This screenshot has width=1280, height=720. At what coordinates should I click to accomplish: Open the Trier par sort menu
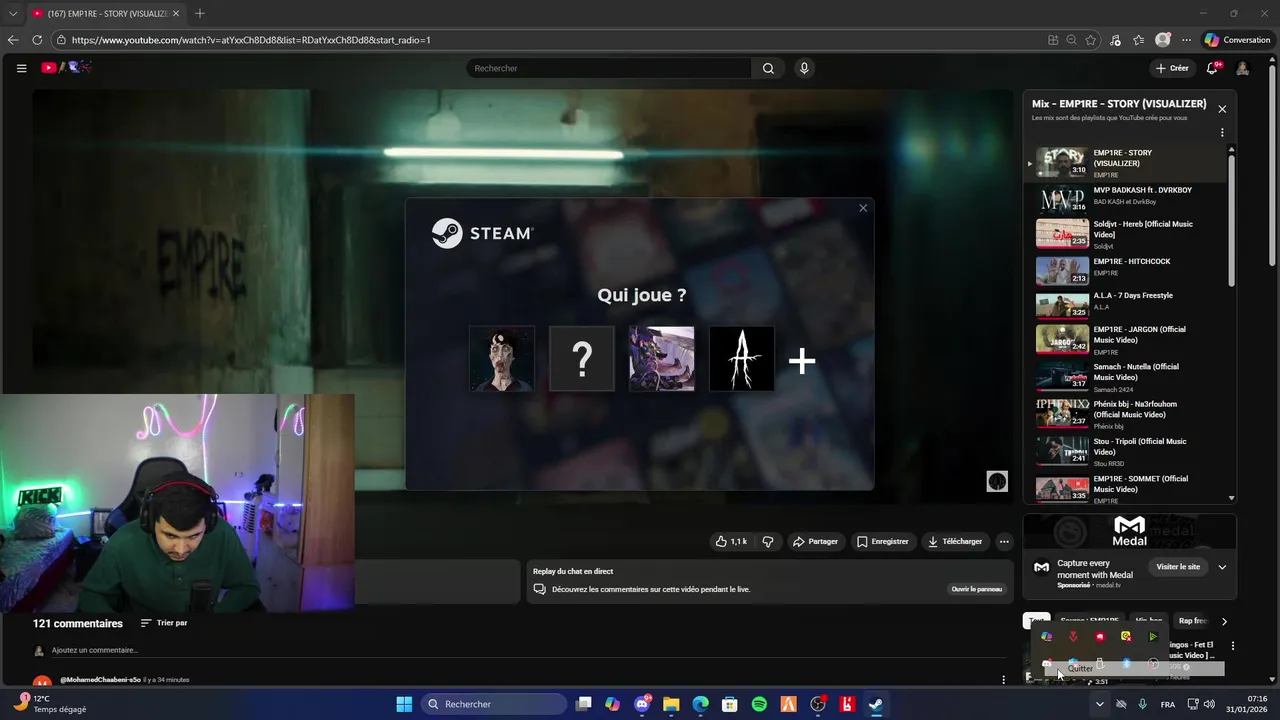click(164, 623)
